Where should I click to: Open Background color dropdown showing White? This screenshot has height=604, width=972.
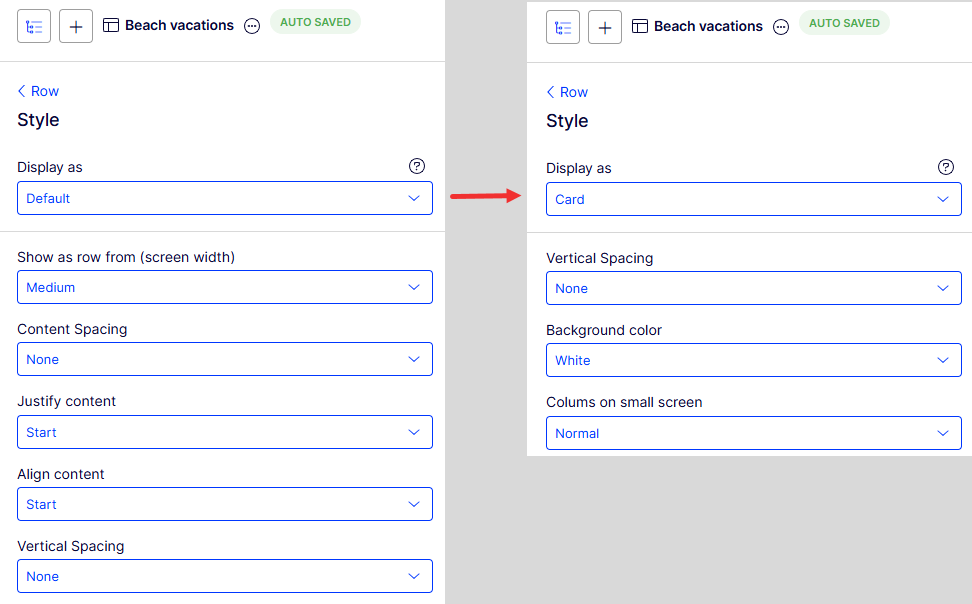(753, 360)
